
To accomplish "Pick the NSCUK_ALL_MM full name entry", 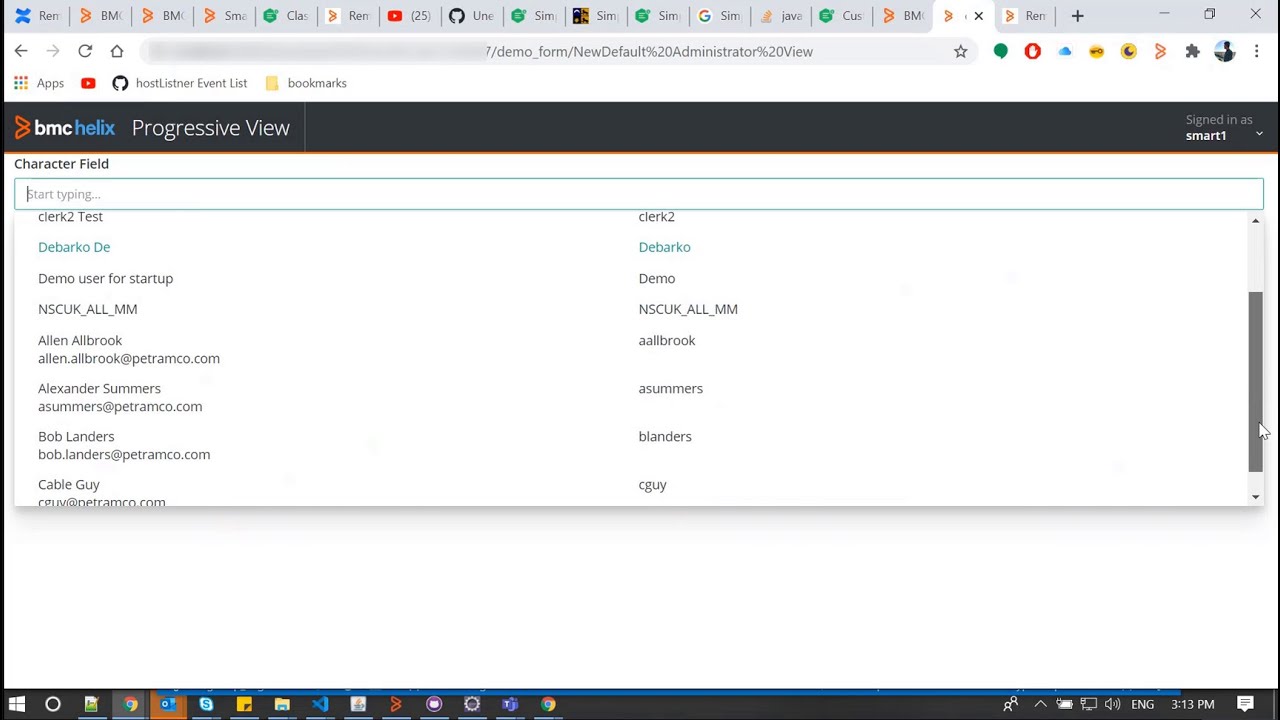I will [x=87, y=309].
